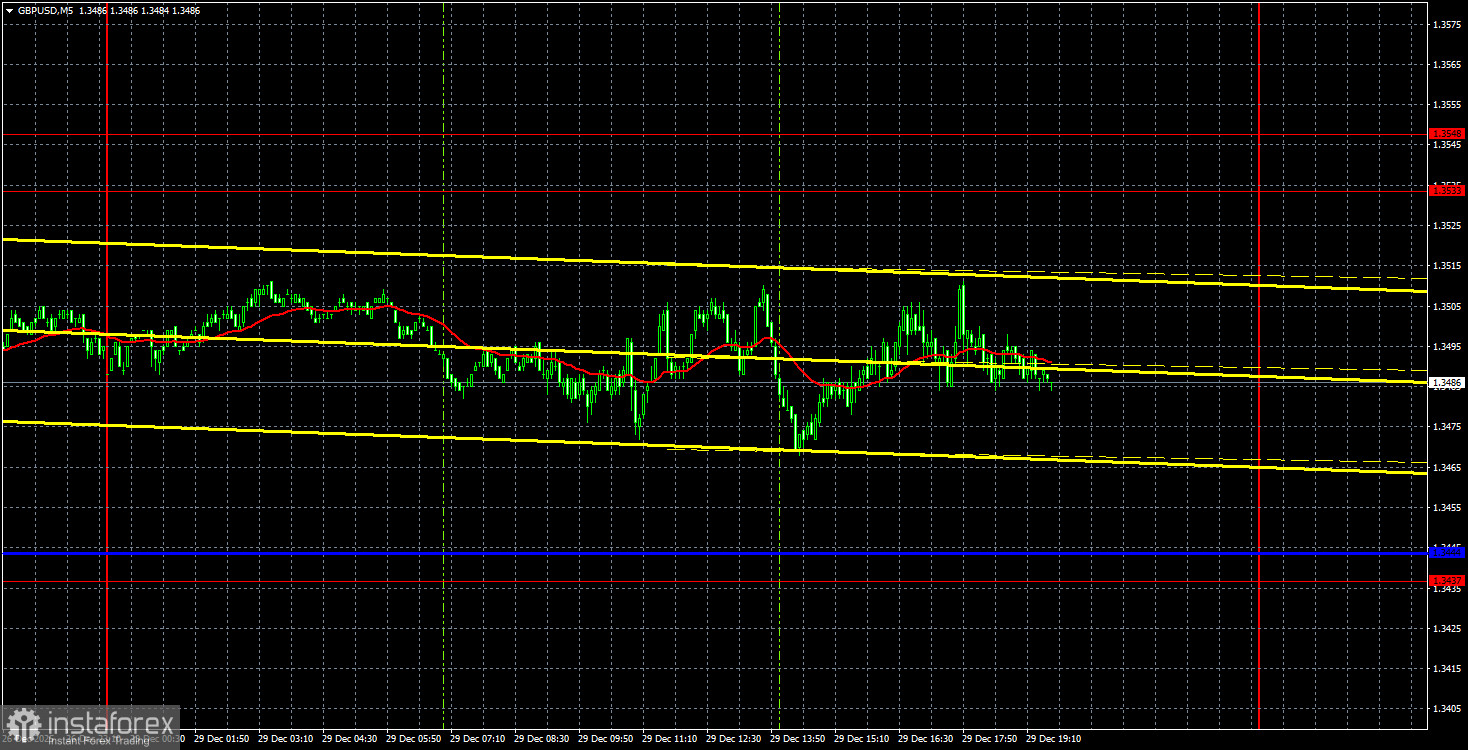Click the 29 Dec 12:30 time label
1468x750 pixels.
pos(732,739)
